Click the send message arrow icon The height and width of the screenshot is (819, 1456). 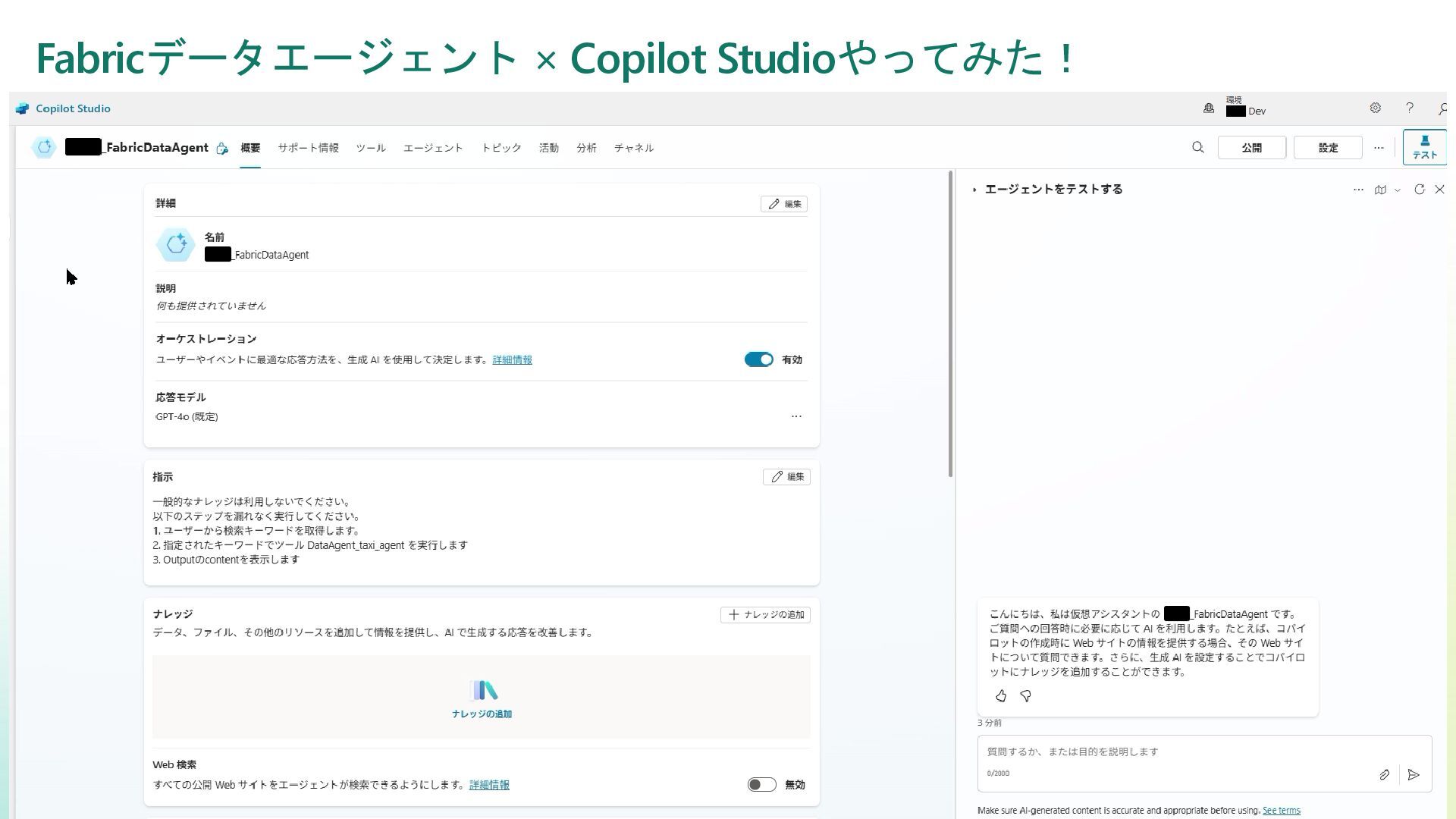pos(1414,775)
